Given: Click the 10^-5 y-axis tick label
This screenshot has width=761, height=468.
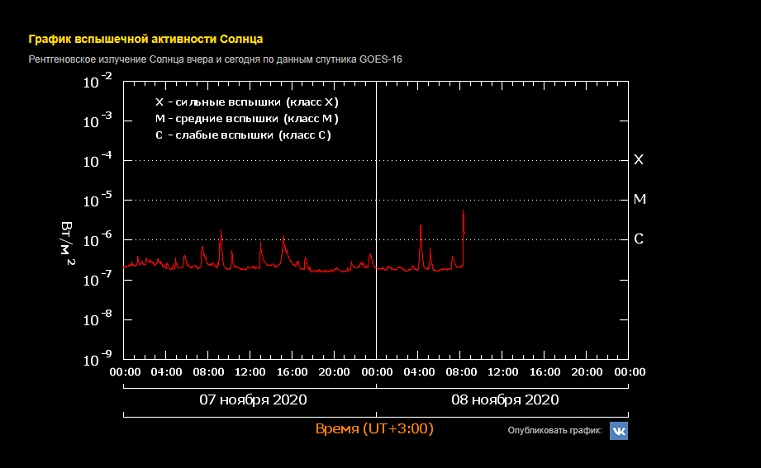Looking at the screenshot, I should coord(97,200).
